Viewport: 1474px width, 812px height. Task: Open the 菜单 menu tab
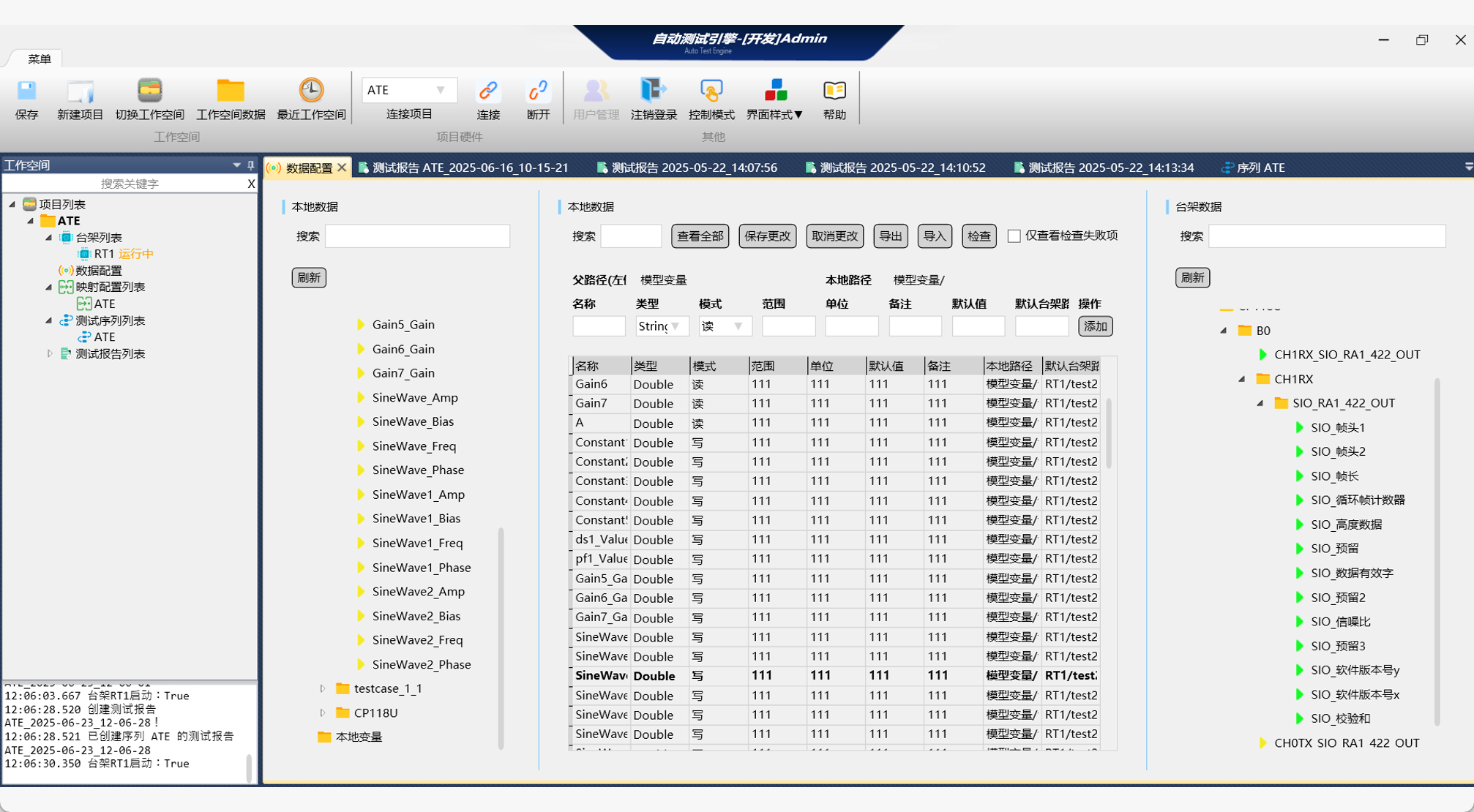coord(39,59)
